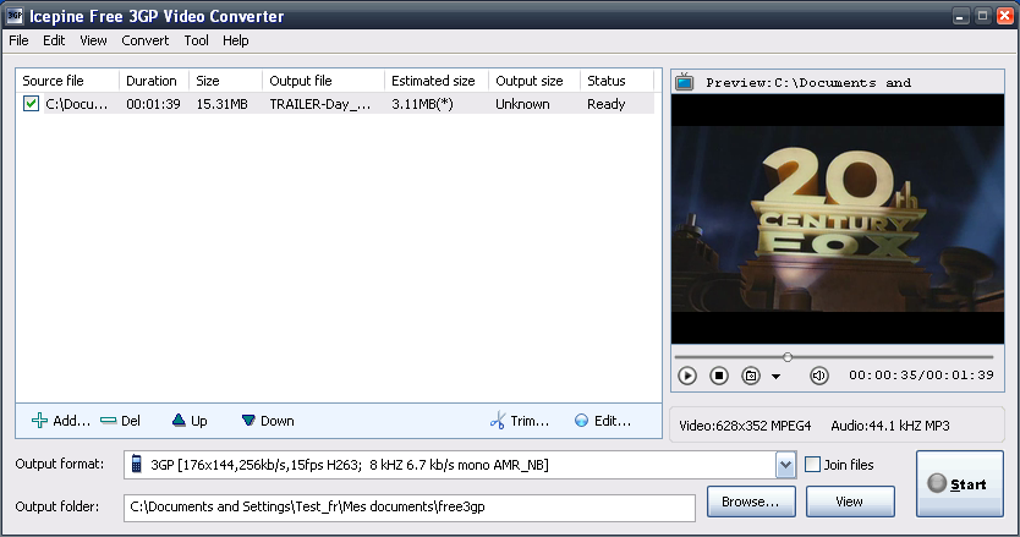Viewport: 1020px width, 537px height.
Task: Click the 15.31MB size value
Action: tap(222, 104)
